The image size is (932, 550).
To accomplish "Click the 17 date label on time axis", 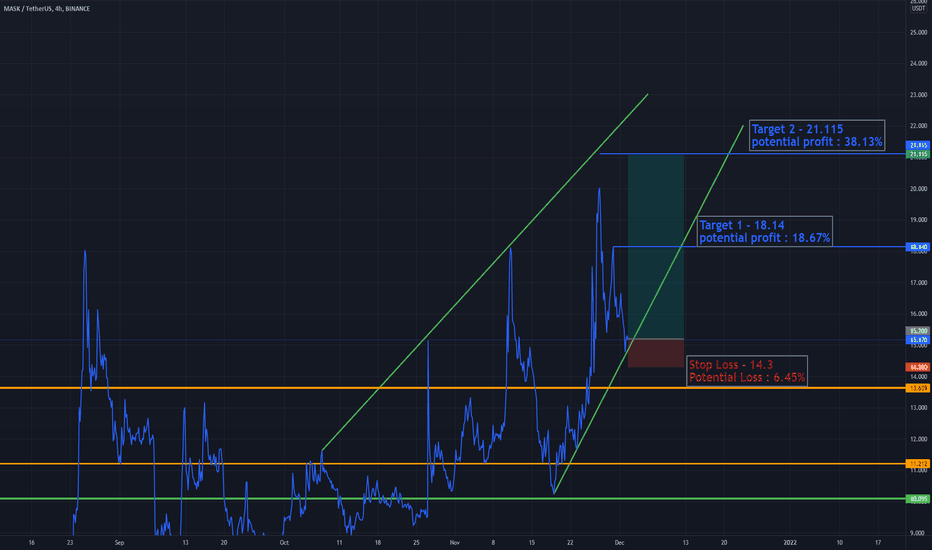I will click(878, 543).
